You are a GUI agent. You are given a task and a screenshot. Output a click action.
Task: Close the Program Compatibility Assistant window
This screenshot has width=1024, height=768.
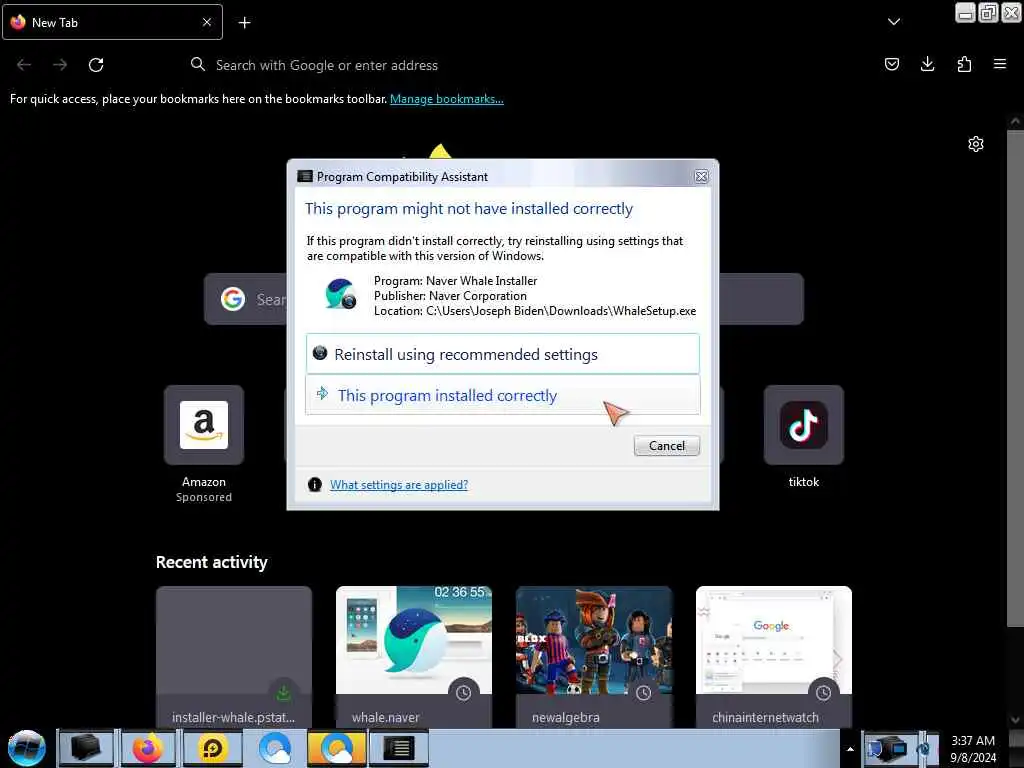click(x=701, y=176)
